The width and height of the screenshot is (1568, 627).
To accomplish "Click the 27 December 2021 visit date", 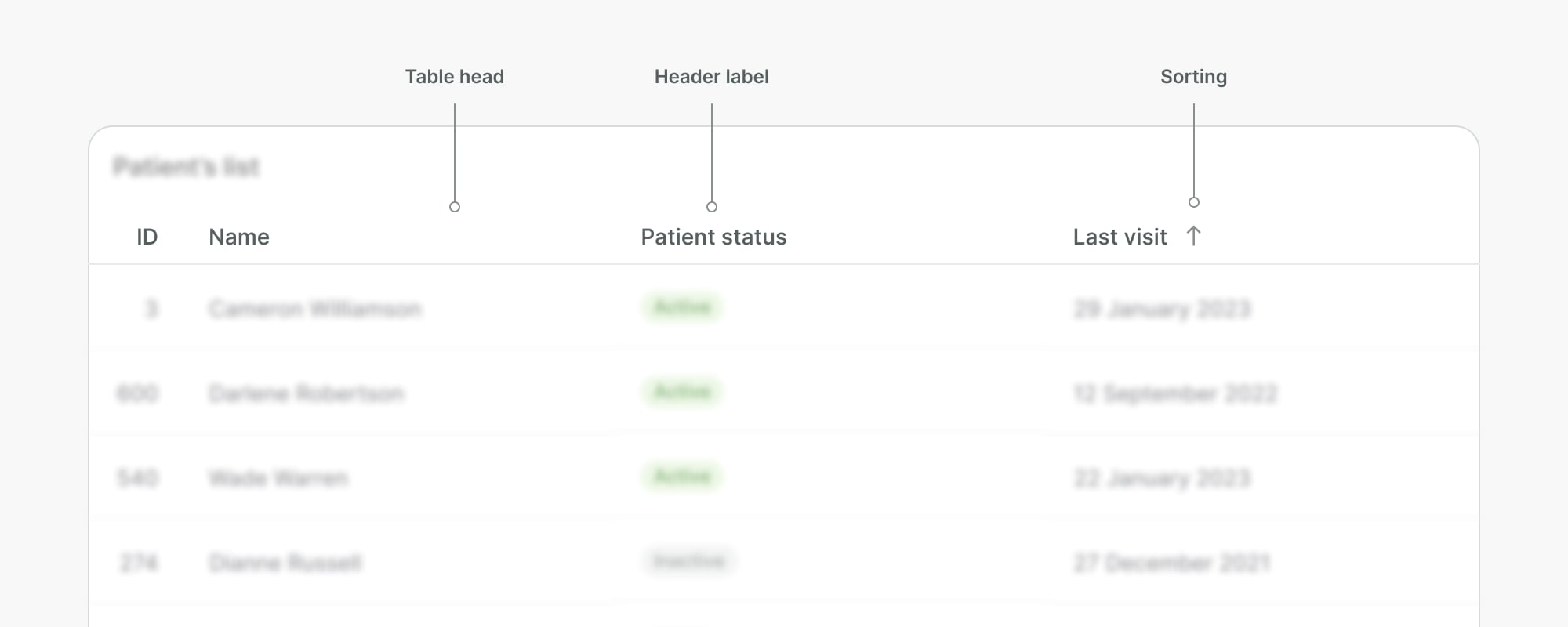I will pos(1171,563).
